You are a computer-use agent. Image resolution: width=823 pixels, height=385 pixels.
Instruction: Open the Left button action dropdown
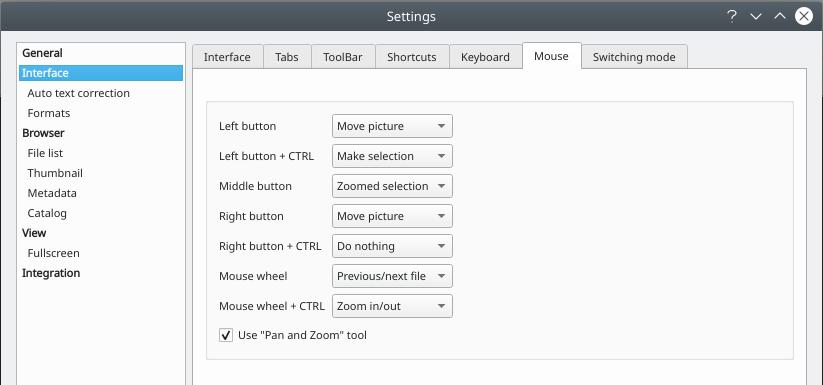392,126
